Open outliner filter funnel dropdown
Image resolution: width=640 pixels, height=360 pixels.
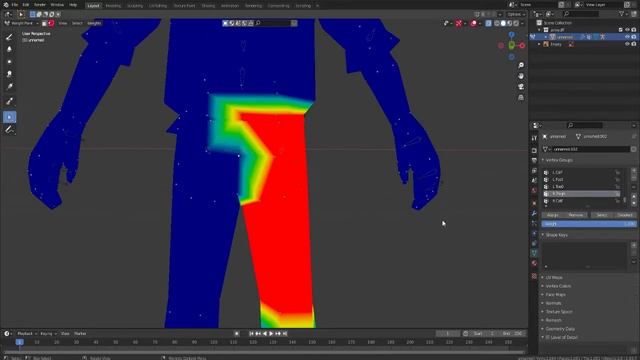point(624,14)
